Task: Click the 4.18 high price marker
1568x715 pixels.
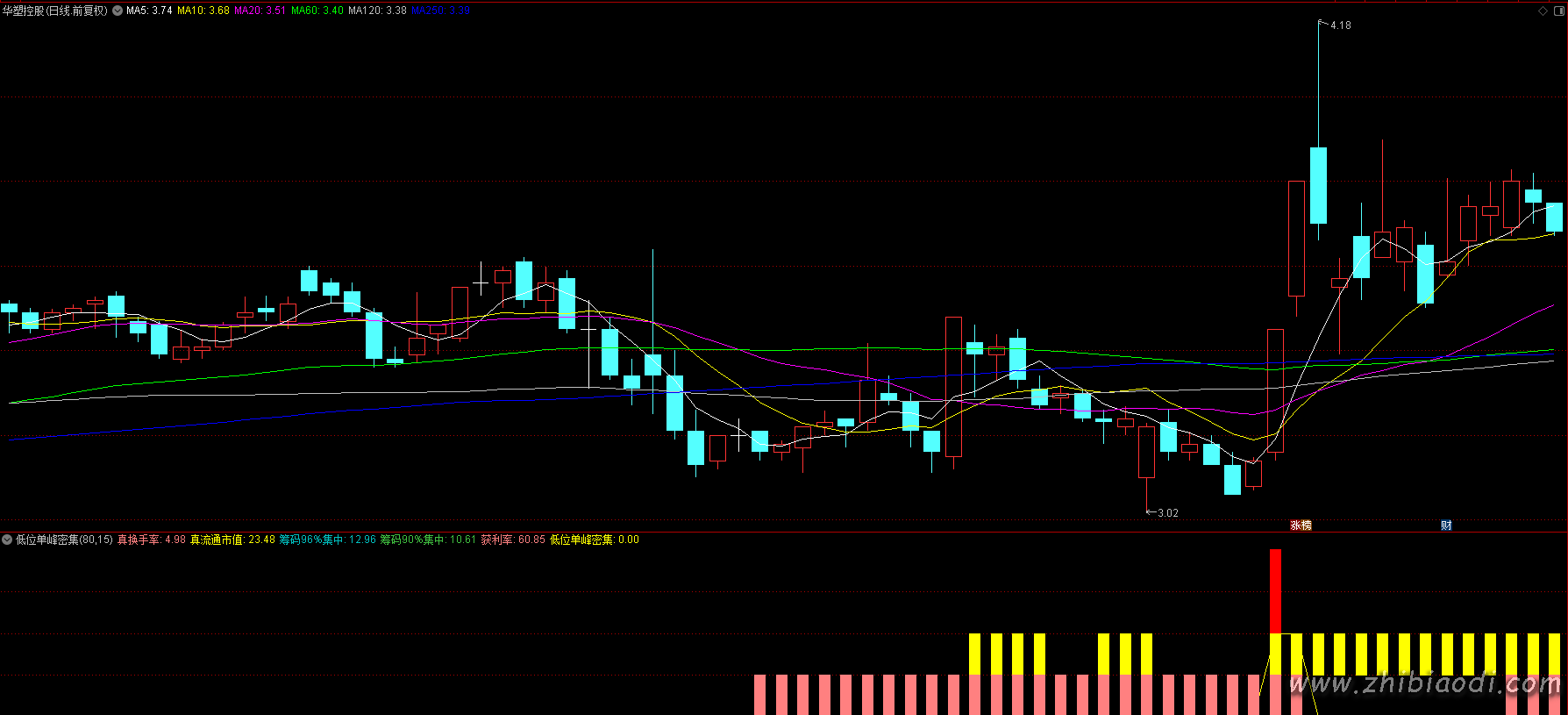Action: [x=1339, y=25]
